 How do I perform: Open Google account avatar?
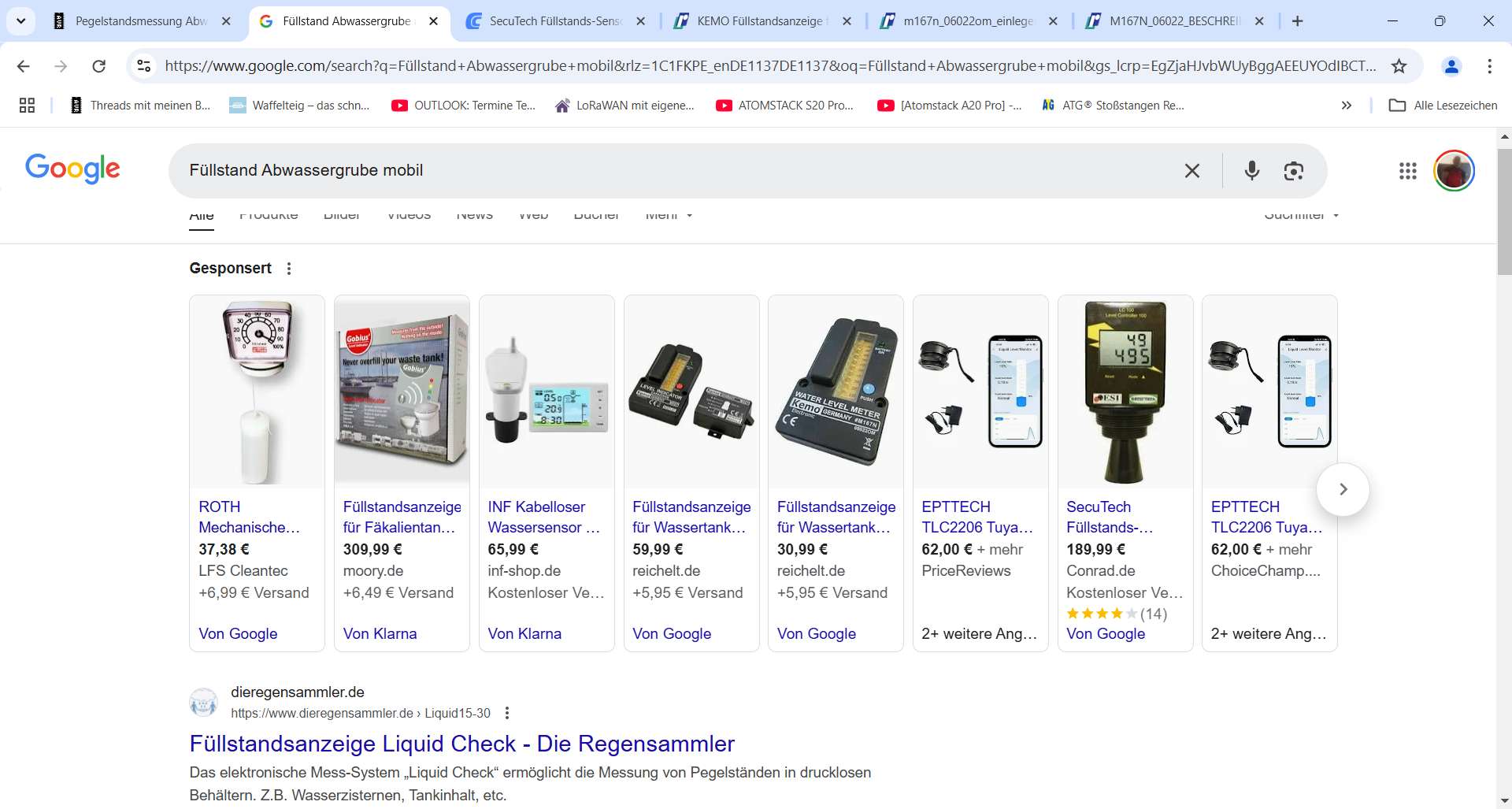1454,171
